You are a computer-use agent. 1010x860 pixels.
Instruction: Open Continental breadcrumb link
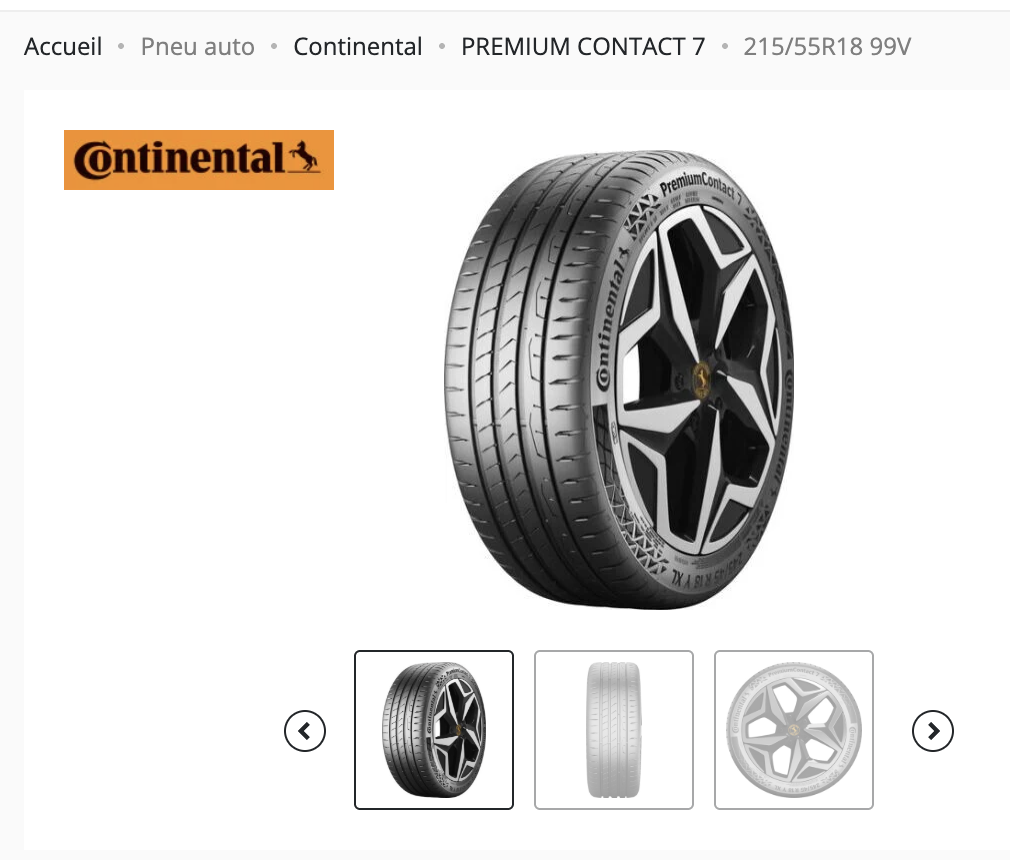click(358, 47)
